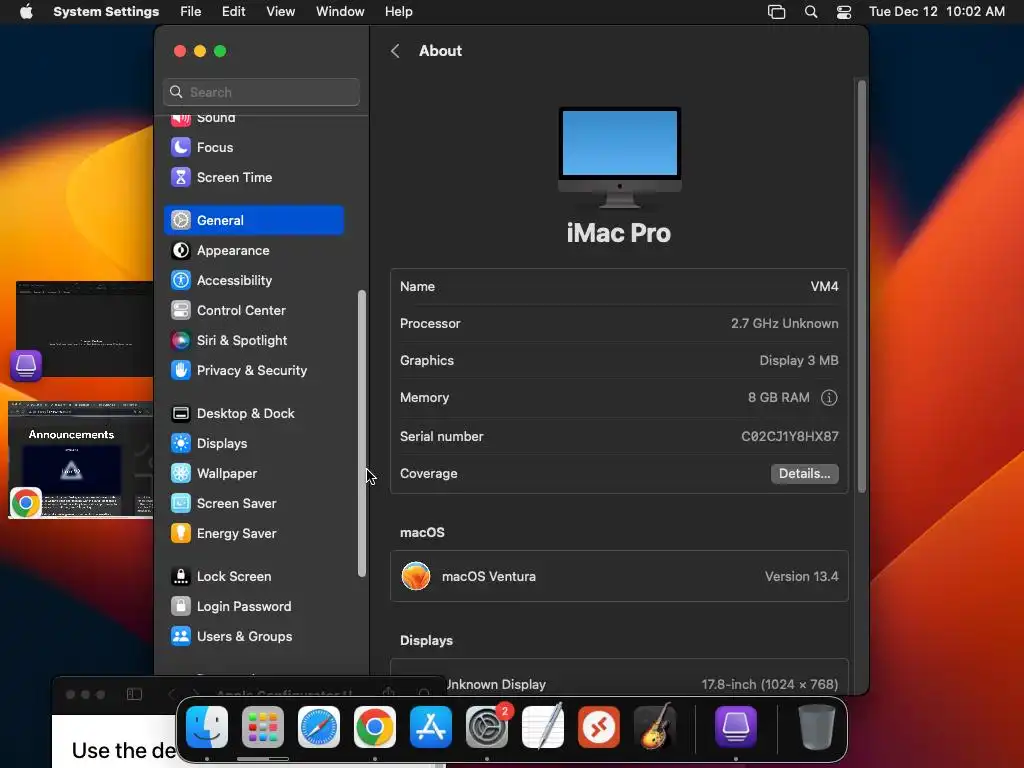This screenshot has height=768, width=1024.
Task: Click the About pane vertical scrollbar
Action: 861,287
